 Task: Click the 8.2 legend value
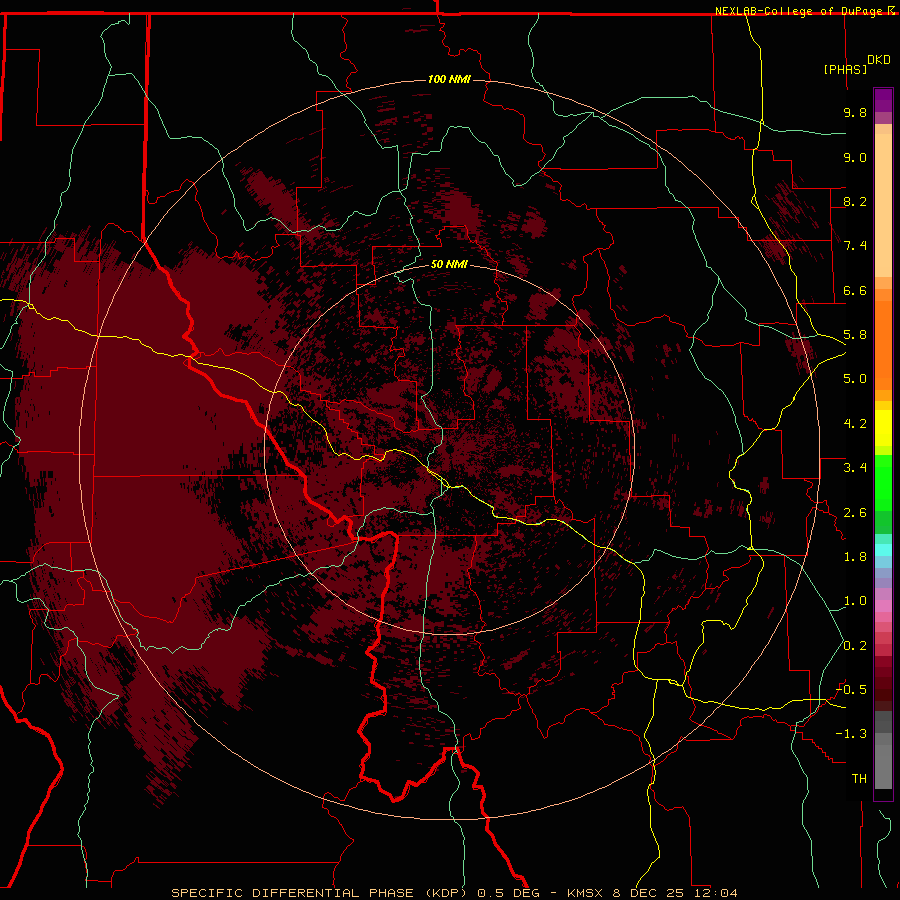pos(855,201)
